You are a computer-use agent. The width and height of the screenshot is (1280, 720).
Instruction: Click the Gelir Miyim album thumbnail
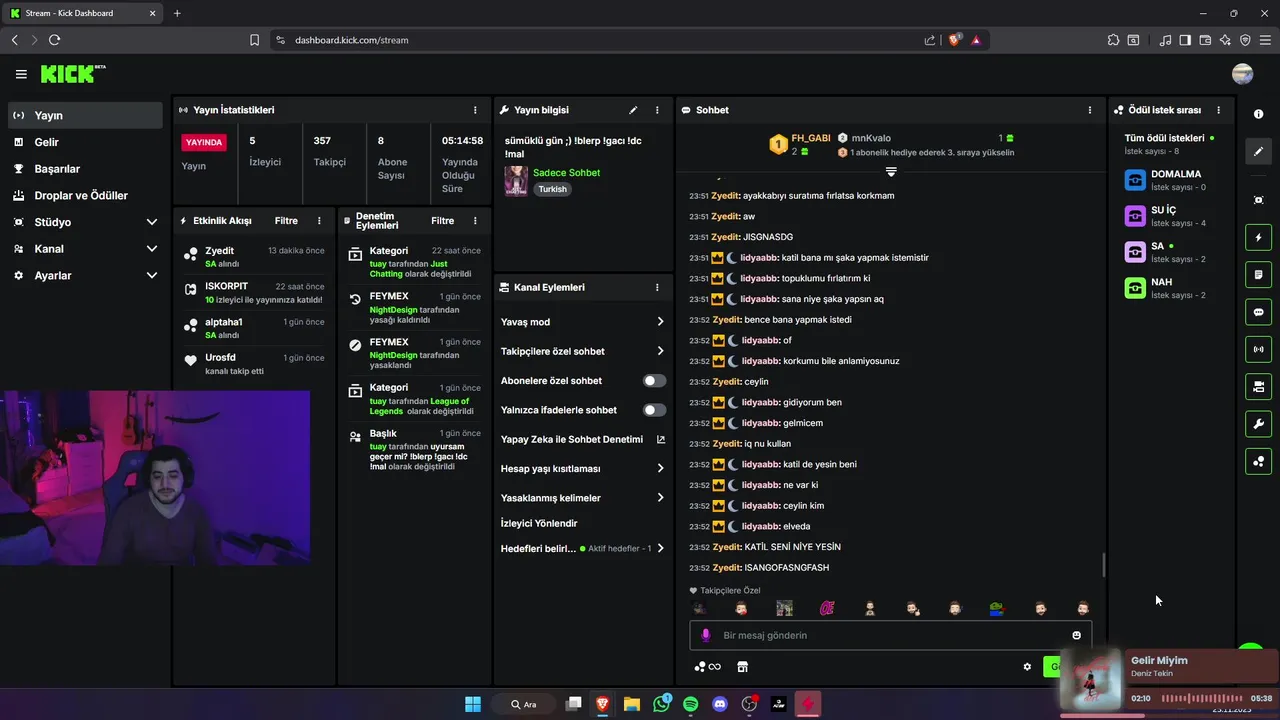tap(1091, 681)
